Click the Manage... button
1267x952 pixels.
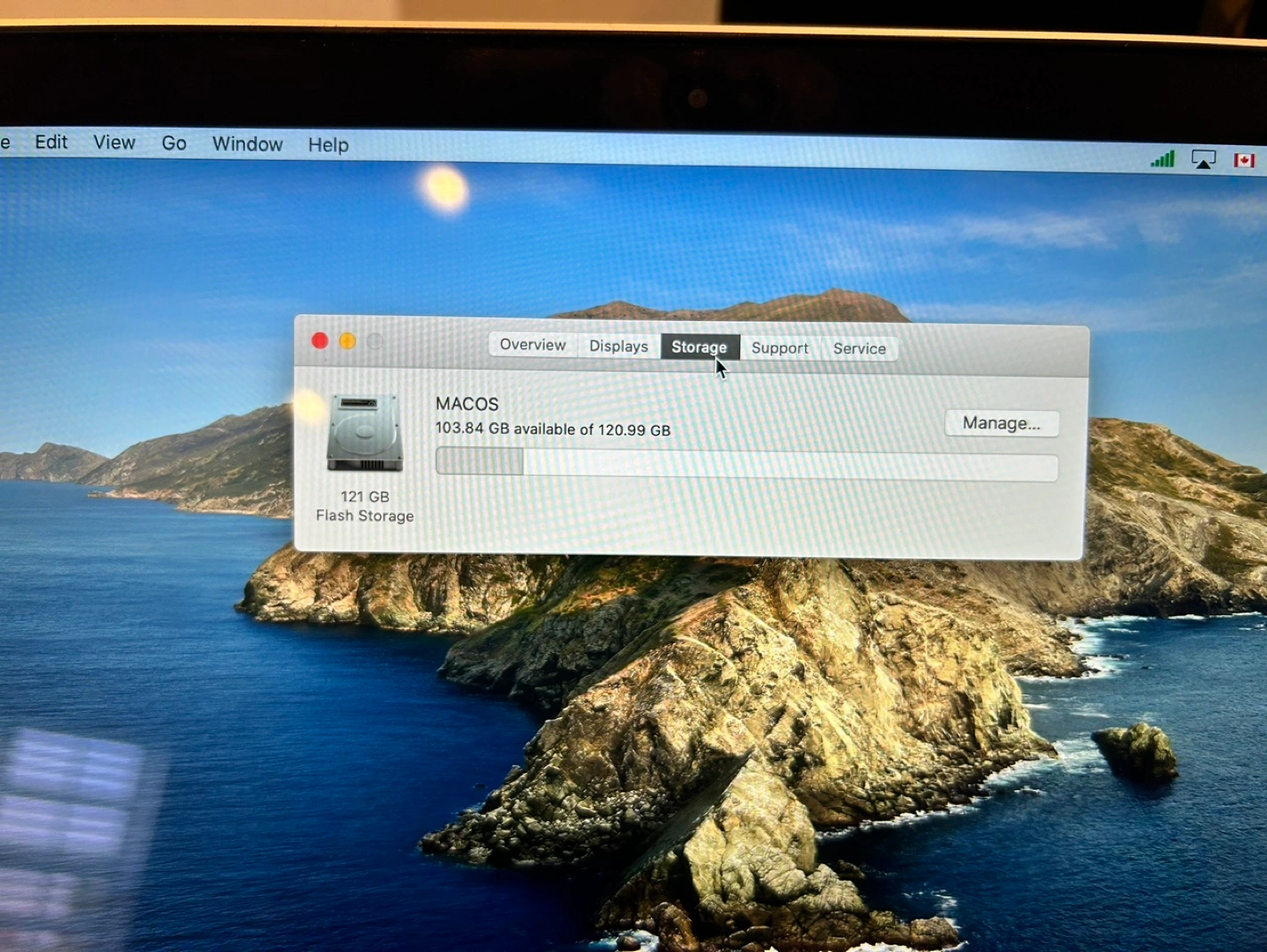click(1001, 423)
